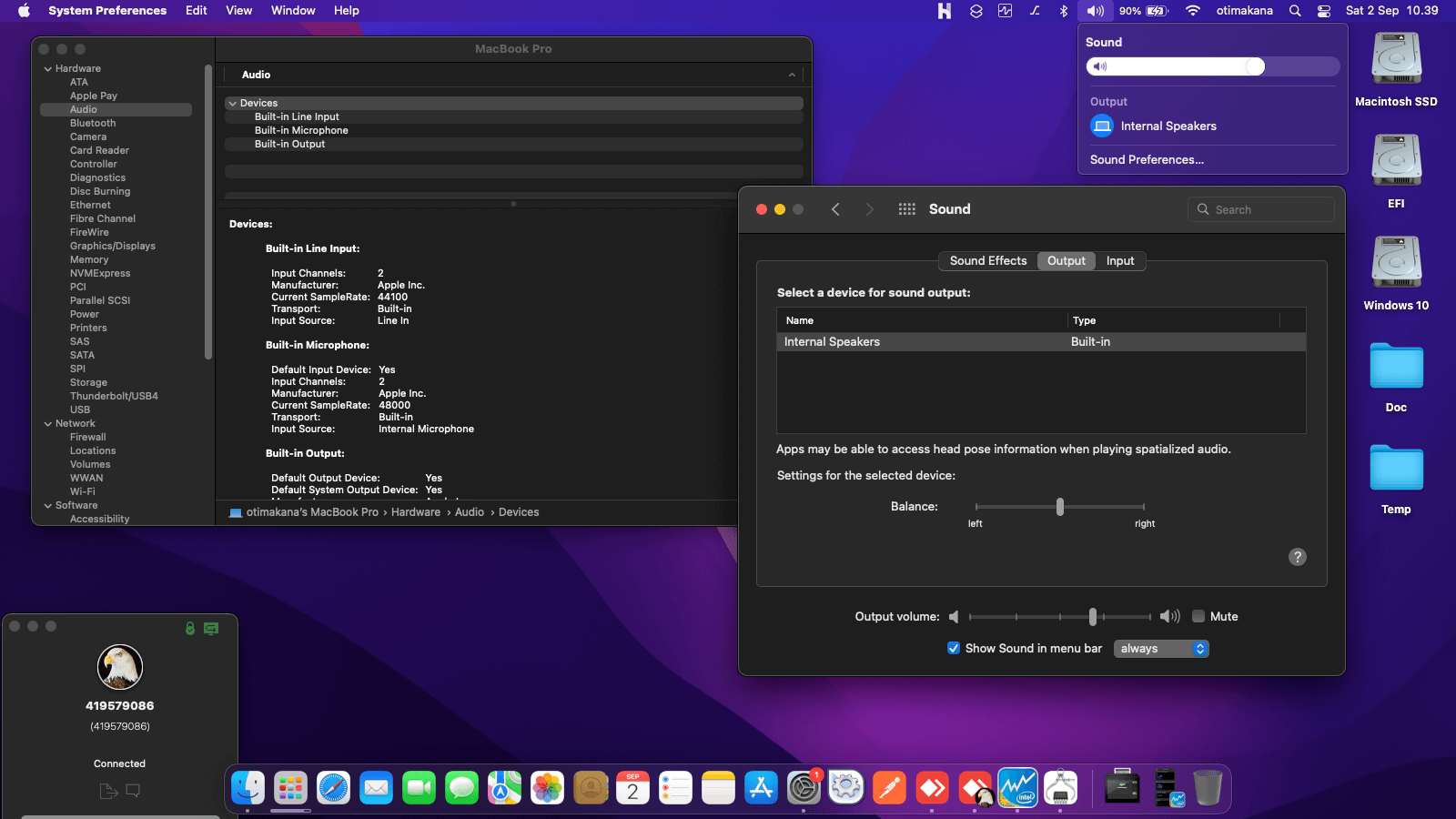
Task: Open Postman from the Dock
Action: click(x=889, y=788)
